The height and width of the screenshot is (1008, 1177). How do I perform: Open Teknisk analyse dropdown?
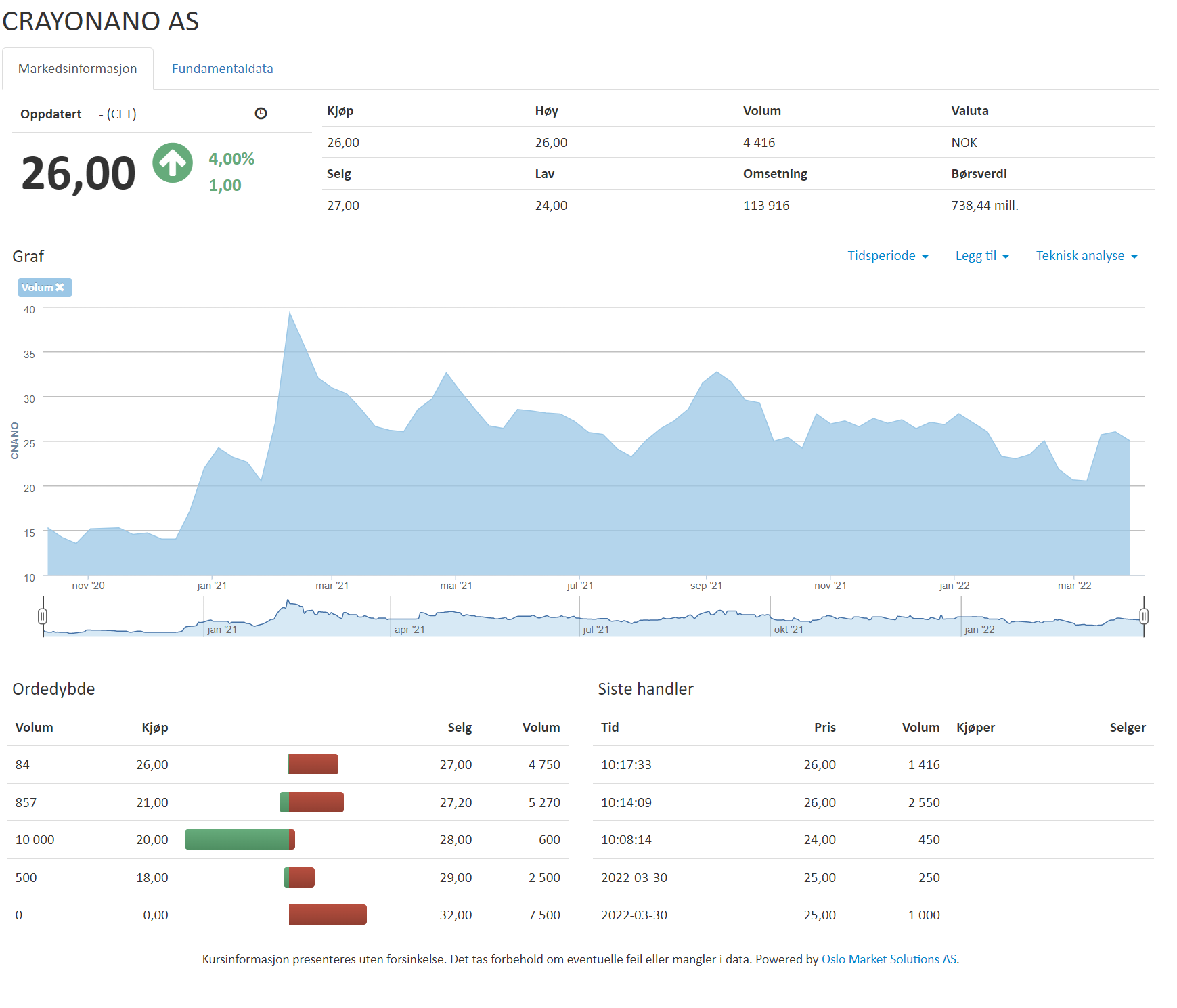click(x=1086, y=256)
